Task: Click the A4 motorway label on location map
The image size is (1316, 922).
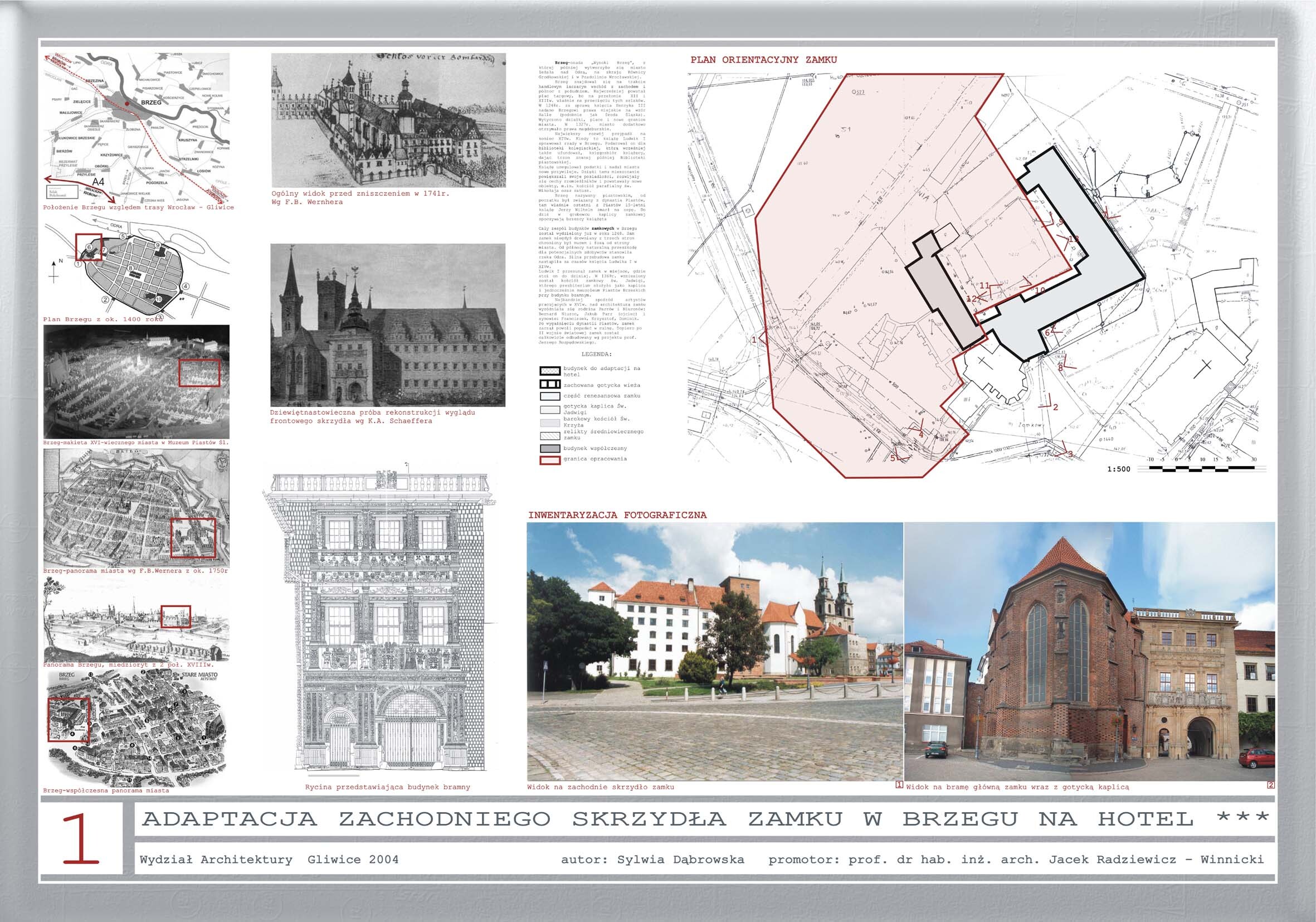Action: click(99, 182)
